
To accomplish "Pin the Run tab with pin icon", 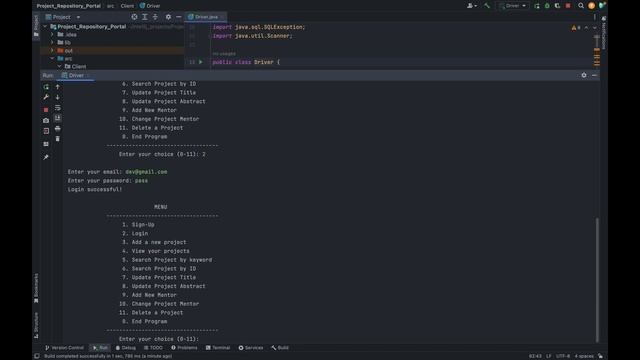I will click(46, 157).
